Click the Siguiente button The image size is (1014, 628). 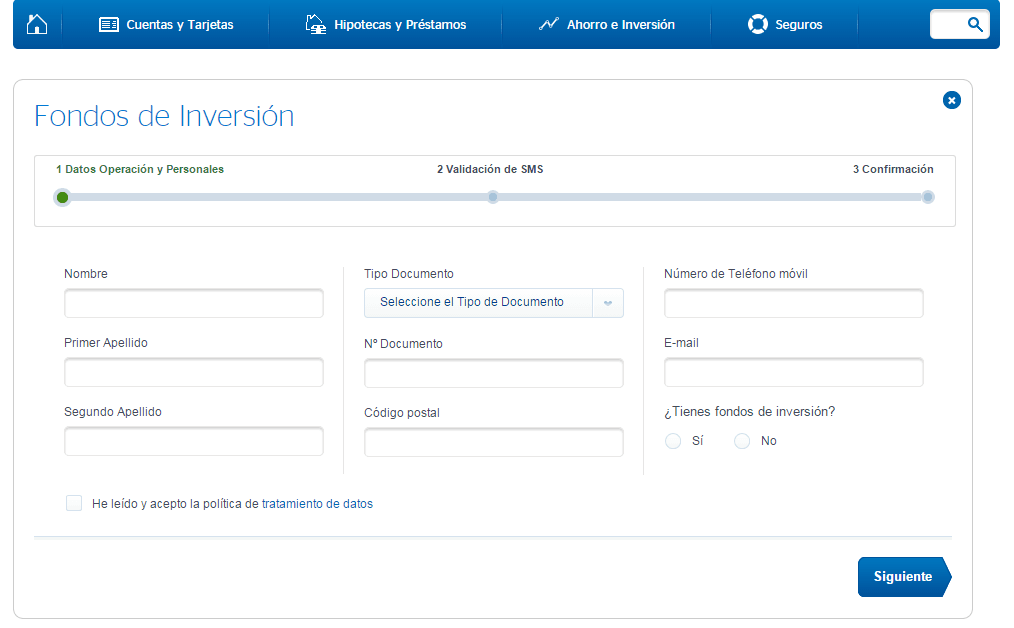(x=904, y=576)
